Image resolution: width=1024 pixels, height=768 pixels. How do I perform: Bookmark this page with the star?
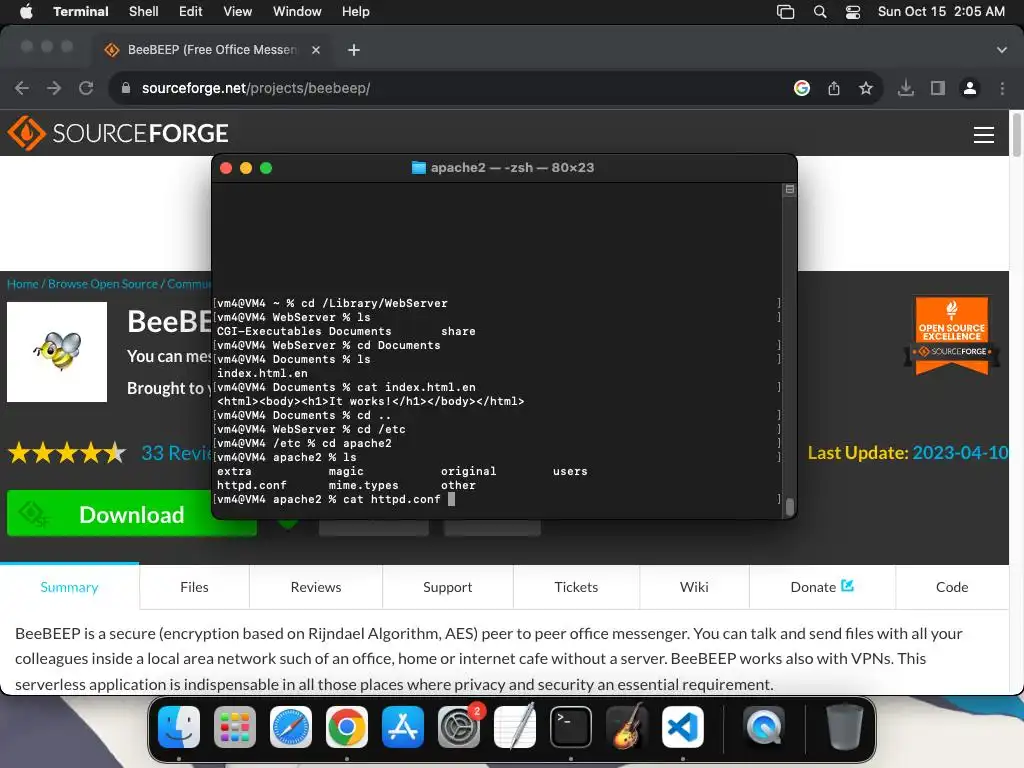[866, 88]
